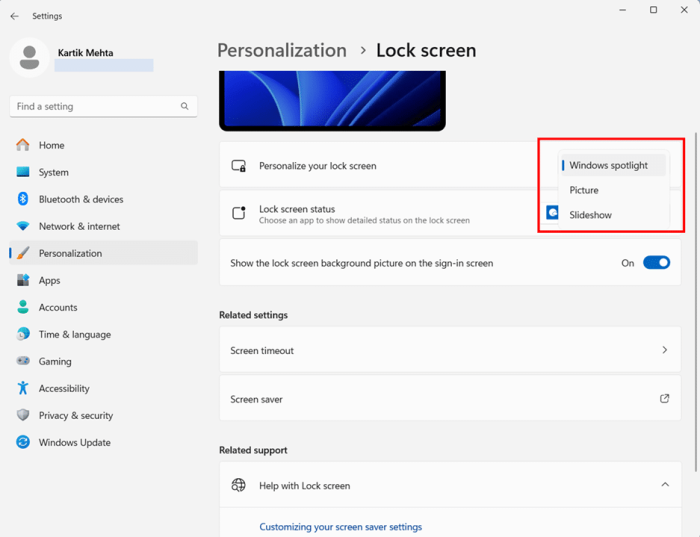Choose Windows spotlight in the dropdown
Screen dimensions: 700x537
pyautogui.click(x=613, y=165)
